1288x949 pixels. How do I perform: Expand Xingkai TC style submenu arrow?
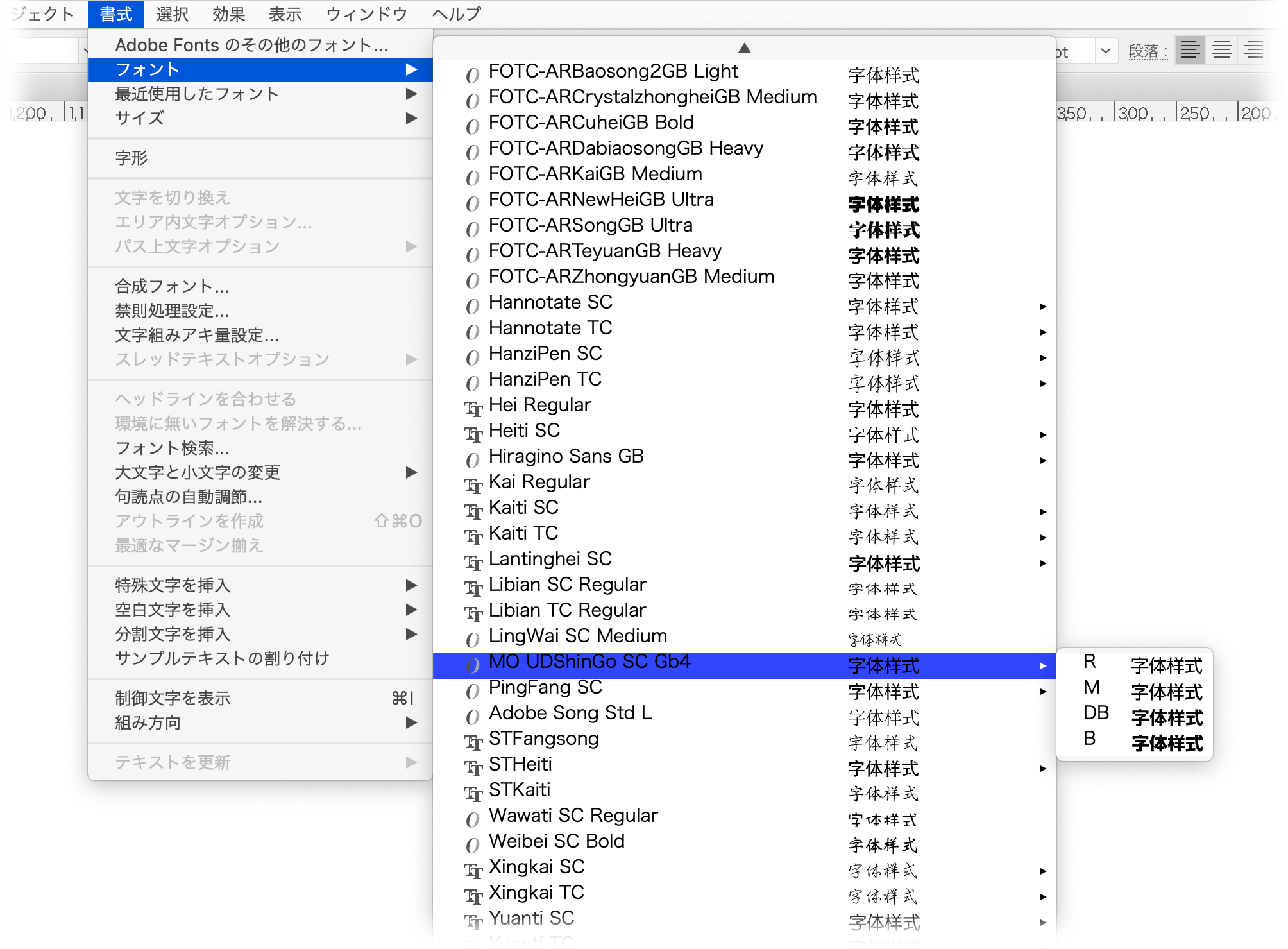(1043, 896)
